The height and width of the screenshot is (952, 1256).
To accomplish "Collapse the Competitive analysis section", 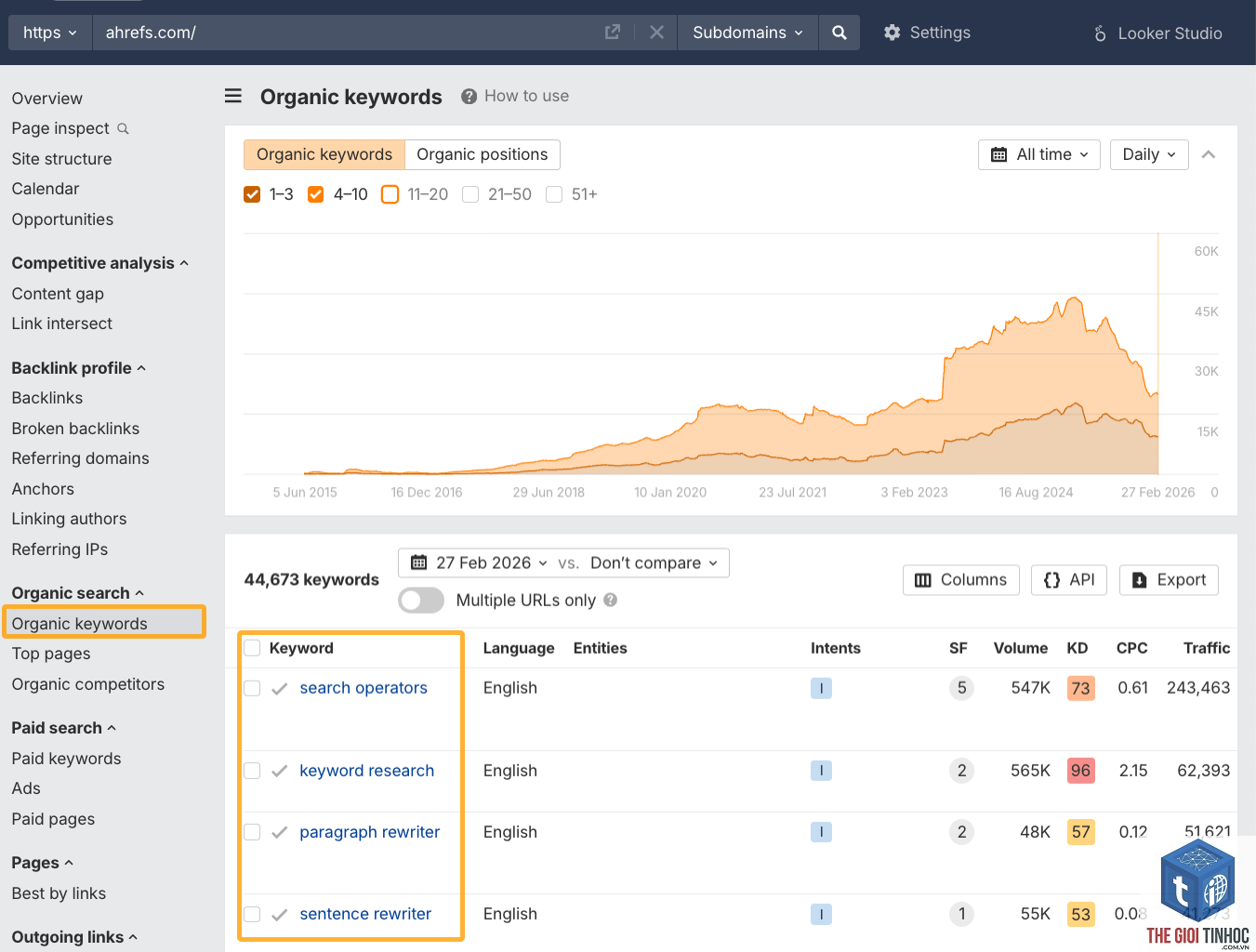I will (100, 263).
